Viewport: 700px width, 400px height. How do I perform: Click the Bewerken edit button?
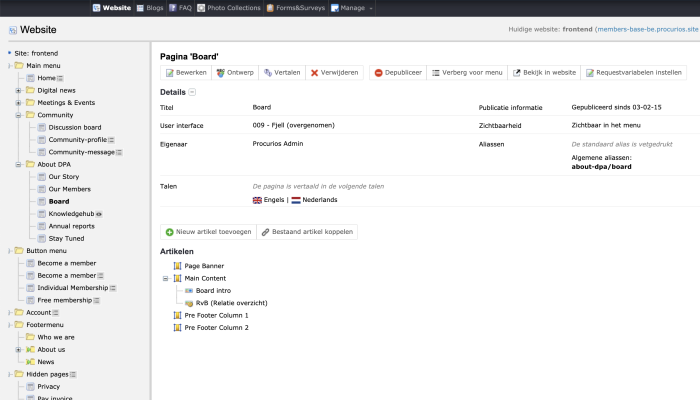tap(186, 73)
